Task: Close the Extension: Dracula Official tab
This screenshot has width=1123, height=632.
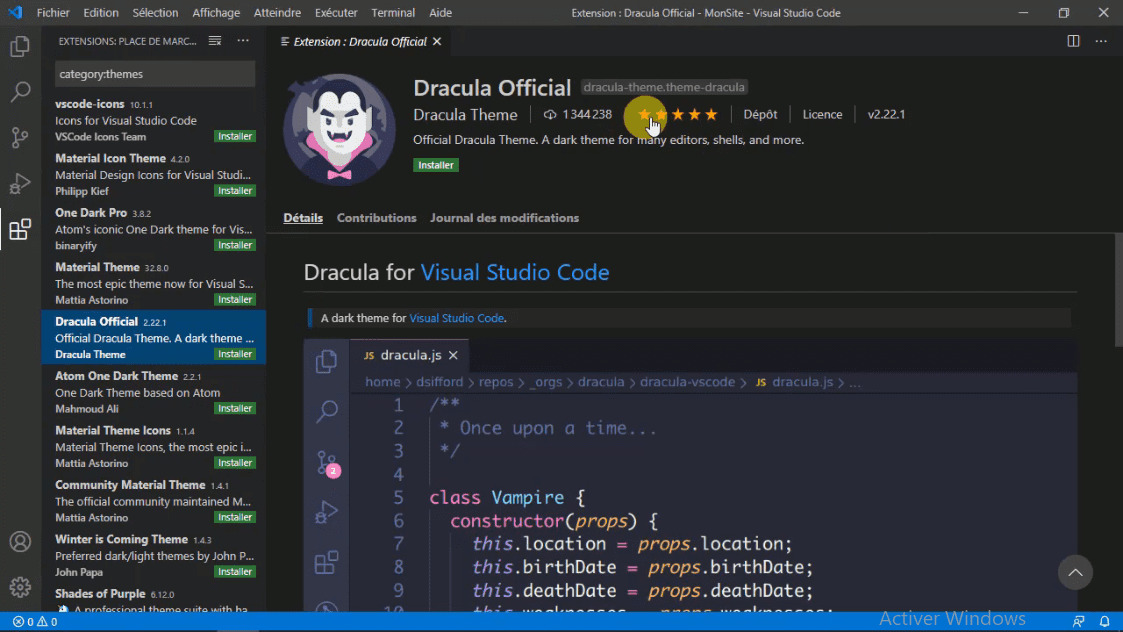Action: 437,42
